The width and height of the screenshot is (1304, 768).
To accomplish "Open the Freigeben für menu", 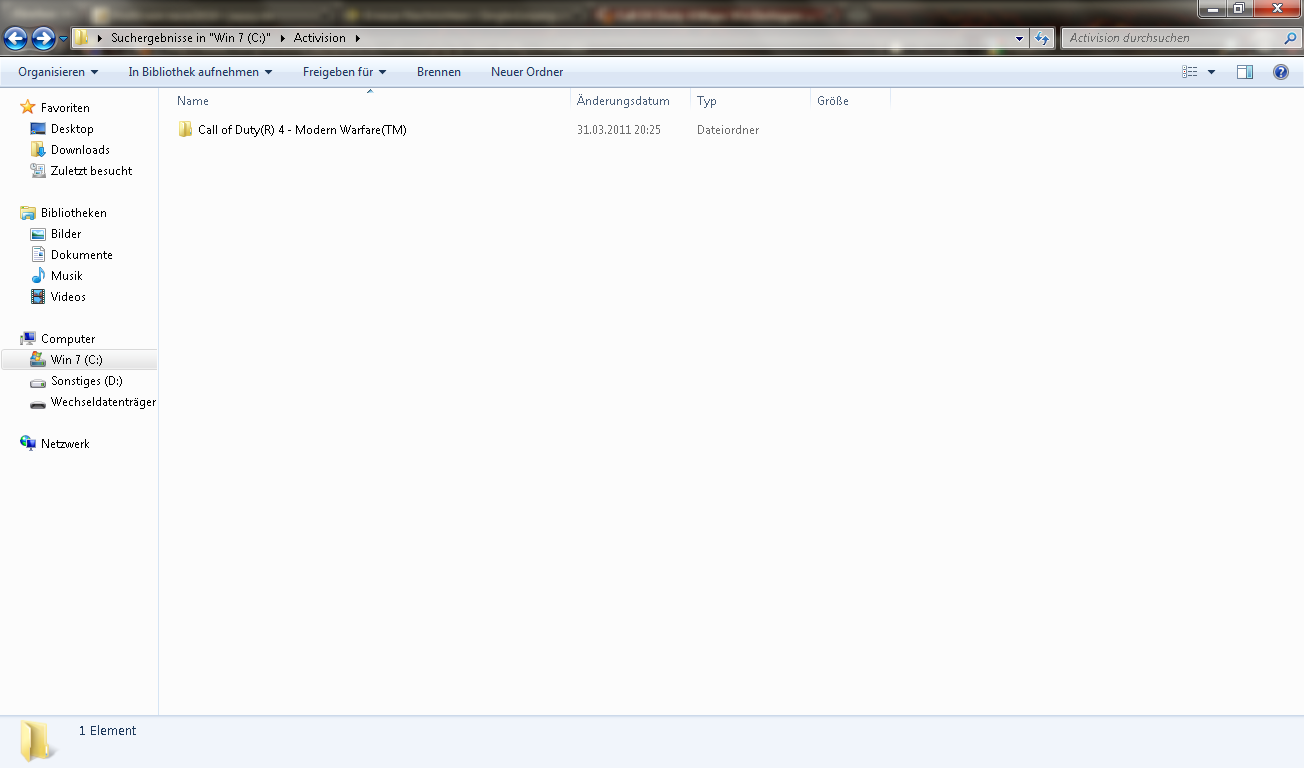I will pyautogui.click(x=344, y=72).
